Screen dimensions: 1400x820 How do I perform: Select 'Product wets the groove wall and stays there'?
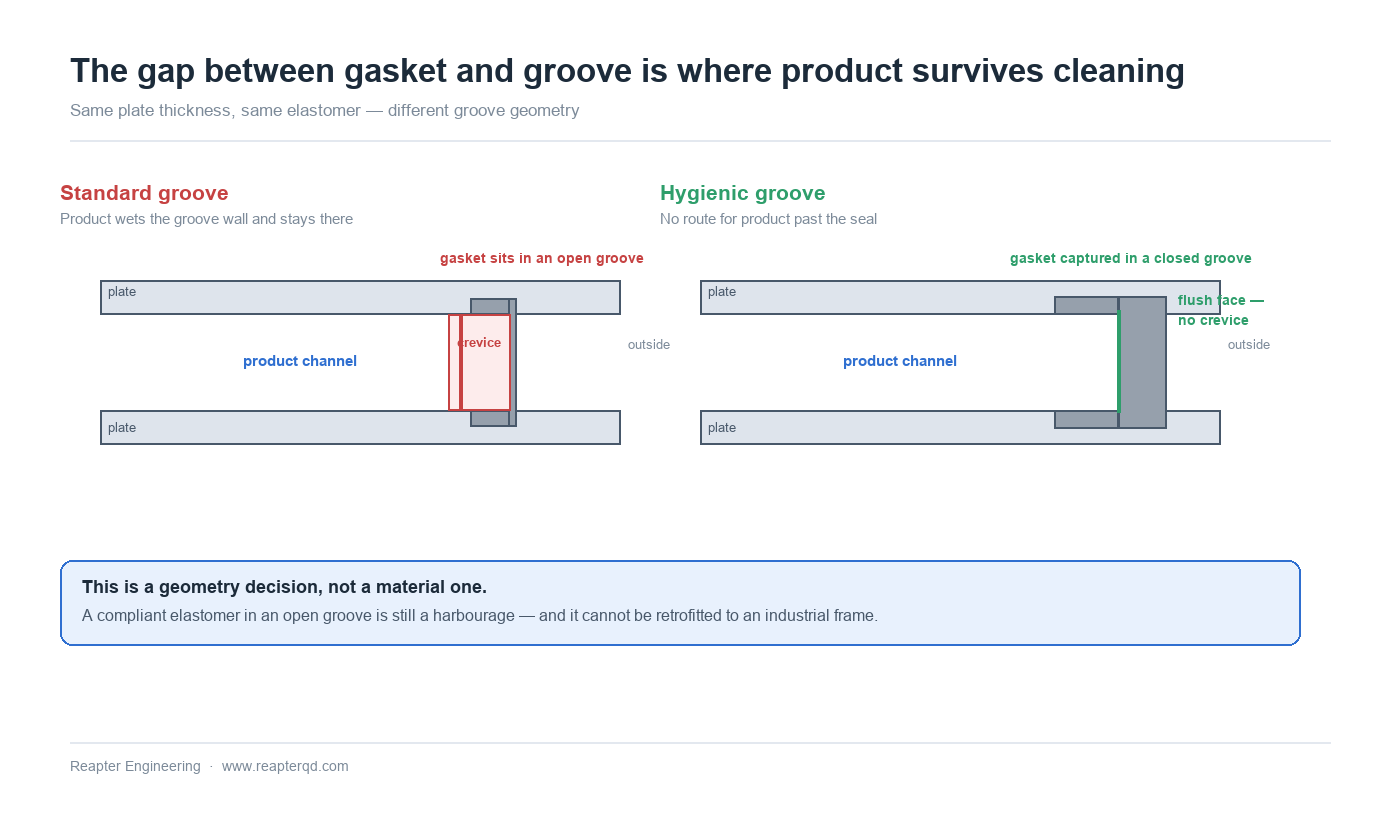(x=206, y=219)
